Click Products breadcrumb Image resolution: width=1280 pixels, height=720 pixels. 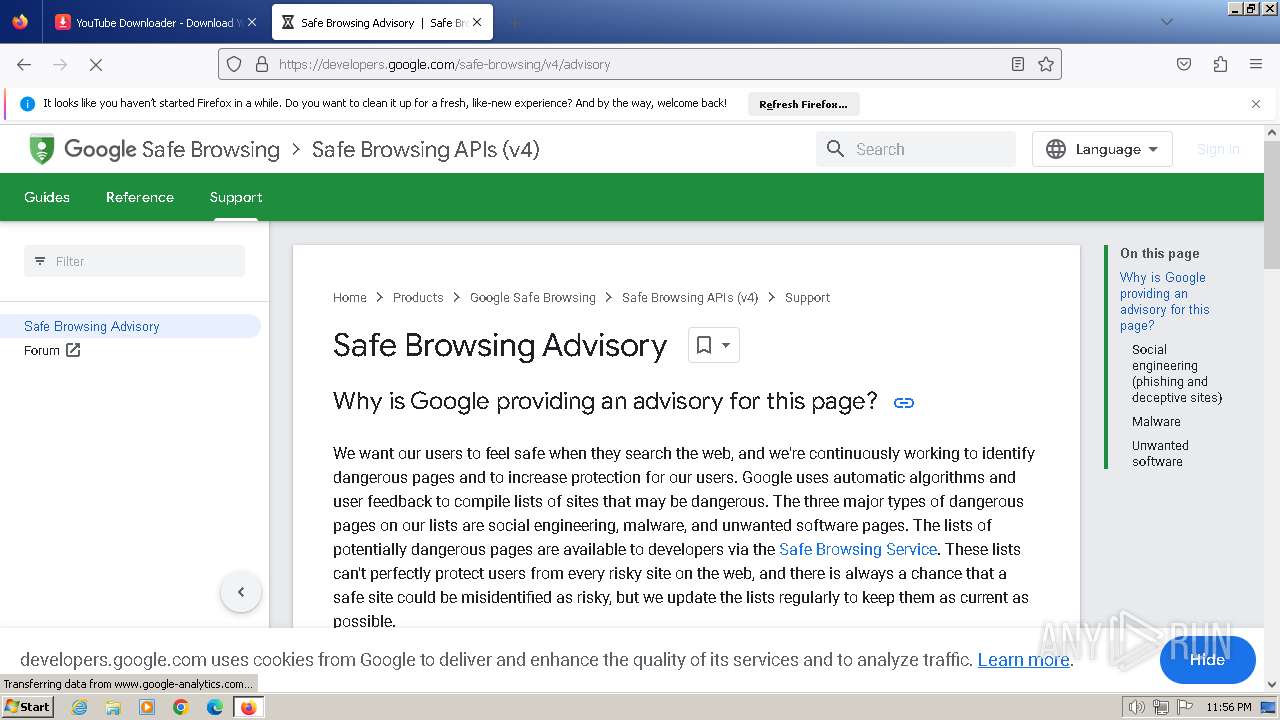pyautogui.click(x=418, y=297)
